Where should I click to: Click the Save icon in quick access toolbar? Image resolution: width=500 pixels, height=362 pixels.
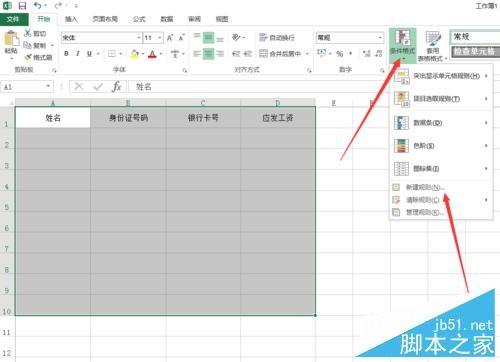pos(22,6)
